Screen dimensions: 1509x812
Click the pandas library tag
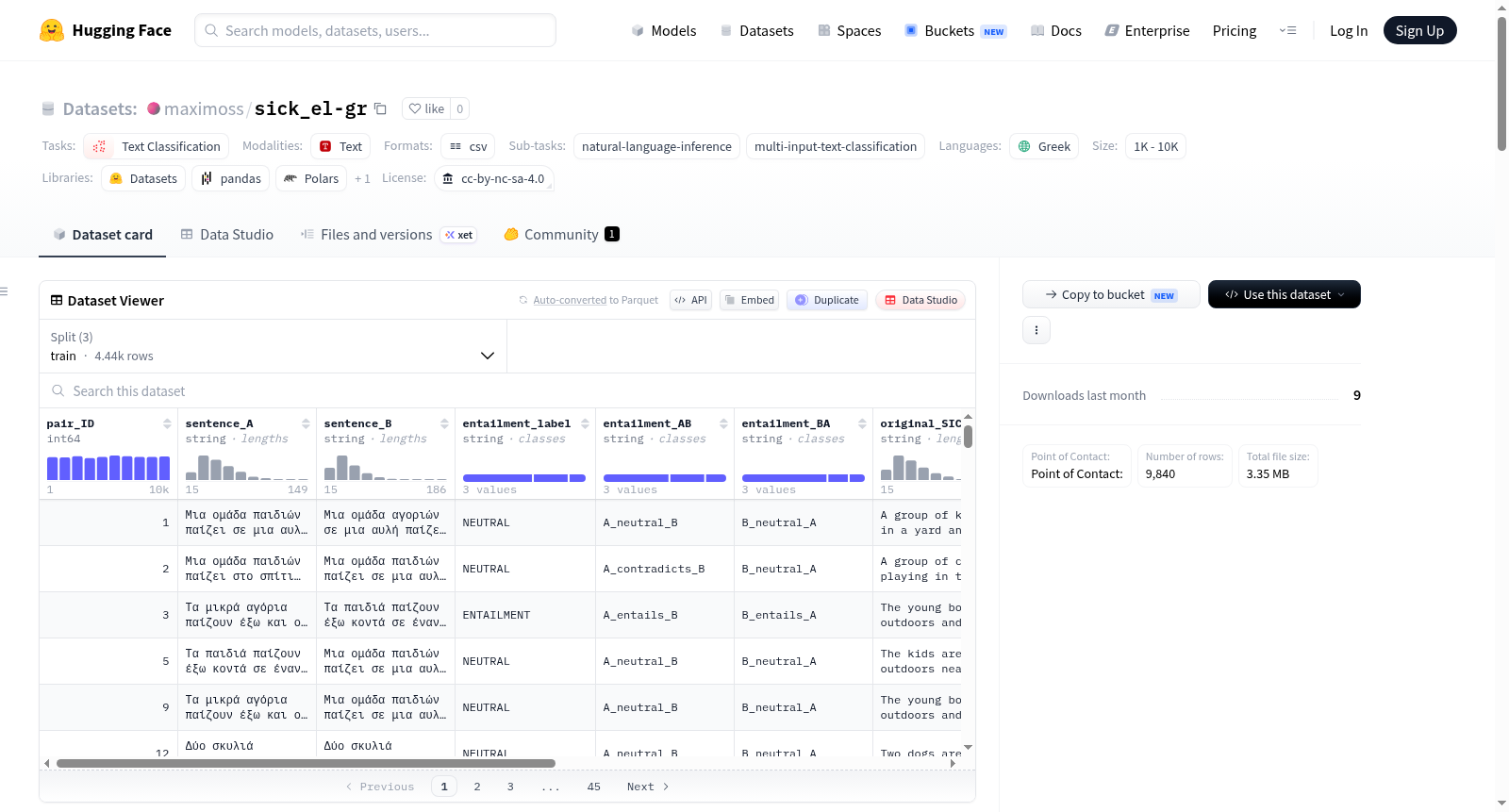point(231,178)
